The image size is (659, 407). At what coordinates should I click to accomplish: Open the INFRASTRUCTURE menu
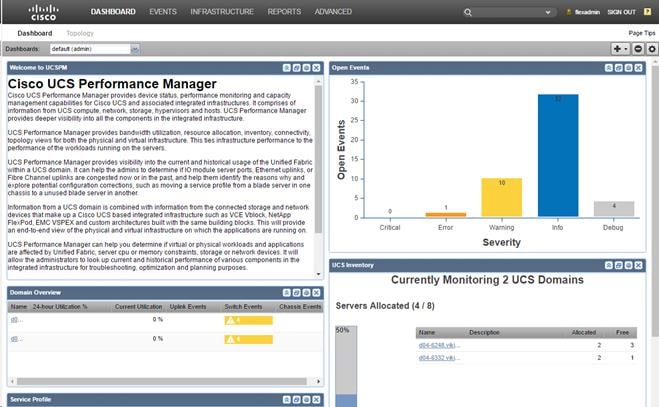coord(222,12)
